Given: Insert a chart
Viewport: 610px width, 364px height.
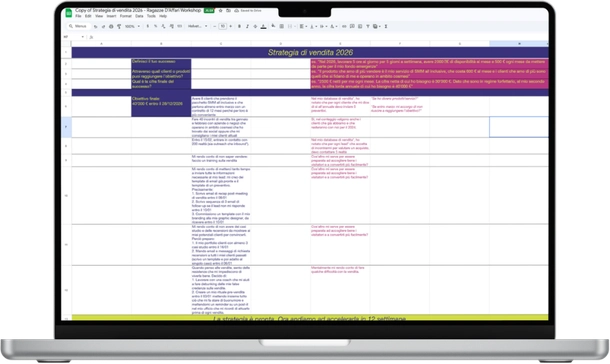Looking at the screenshot, I should [x=360, y=26].
